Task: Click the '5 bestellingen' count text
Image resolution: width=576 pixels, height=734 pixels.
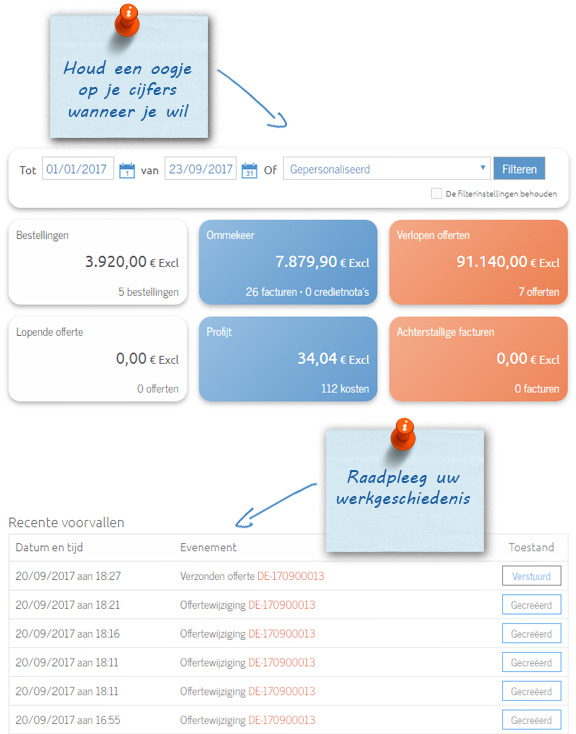Action: tap(148, 292)
